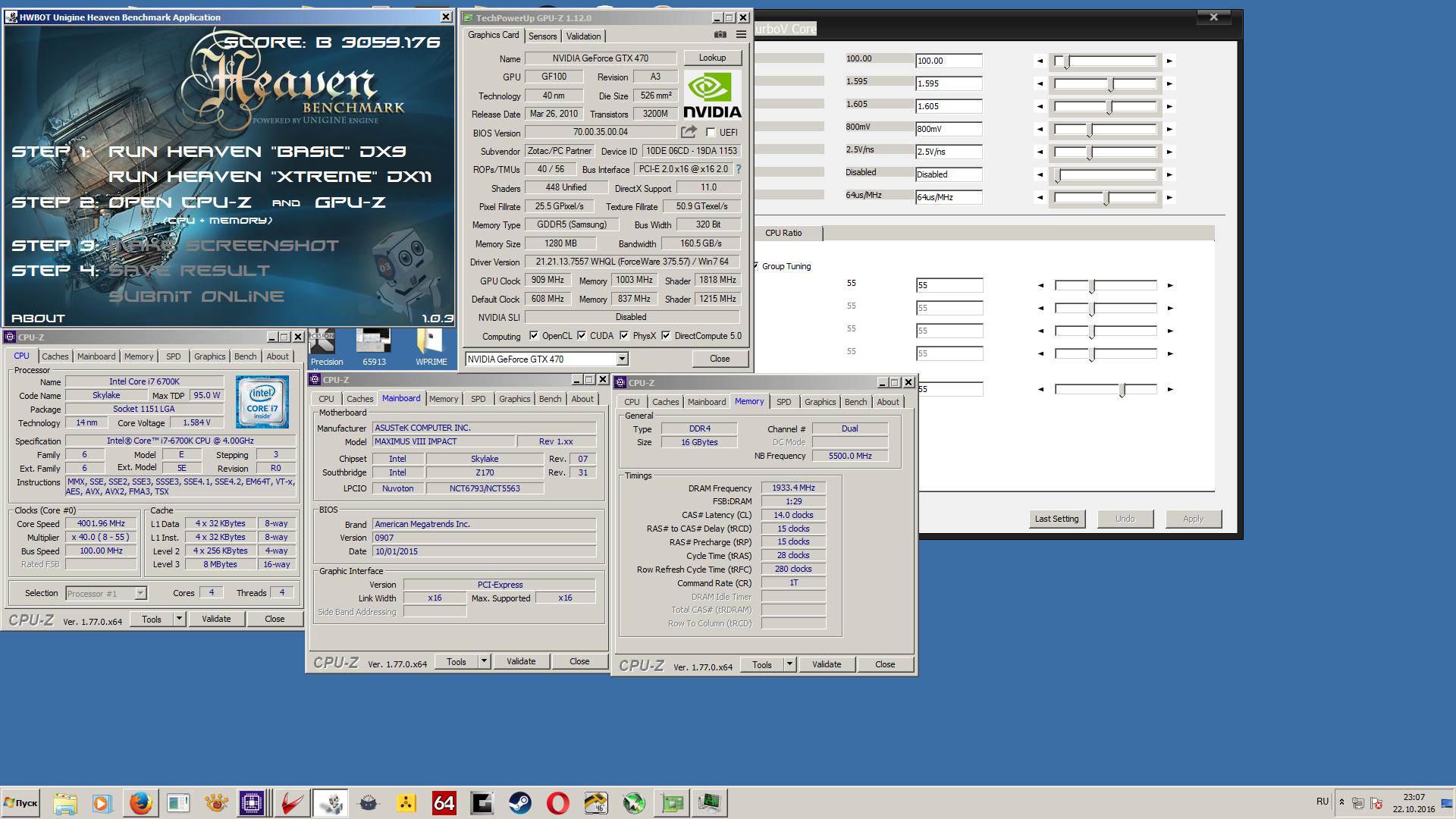Switch to CPU-Z purple chip taskbar icon
The image size is (1456, 819).
(x=252, y=803)
